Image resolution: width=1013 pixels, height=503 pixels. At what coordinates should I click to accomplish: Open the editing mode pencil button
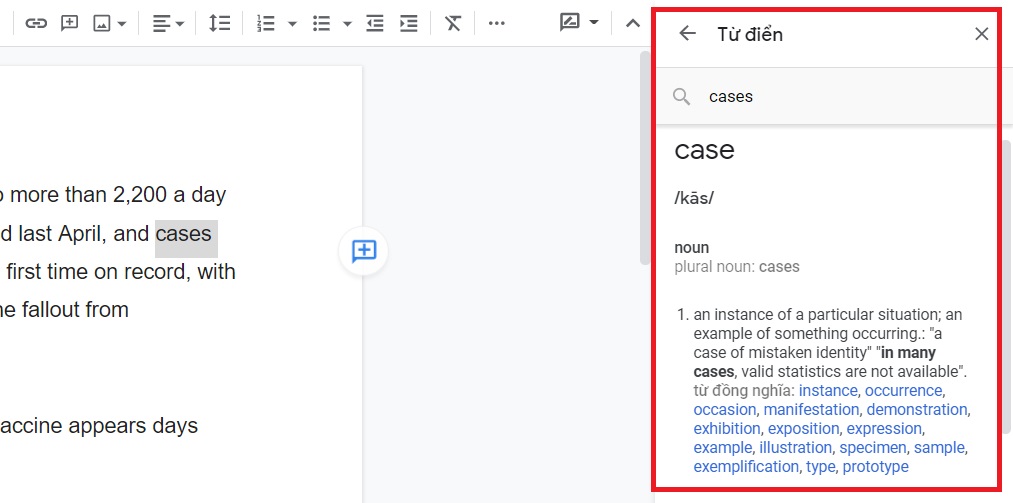coord(570,23)
